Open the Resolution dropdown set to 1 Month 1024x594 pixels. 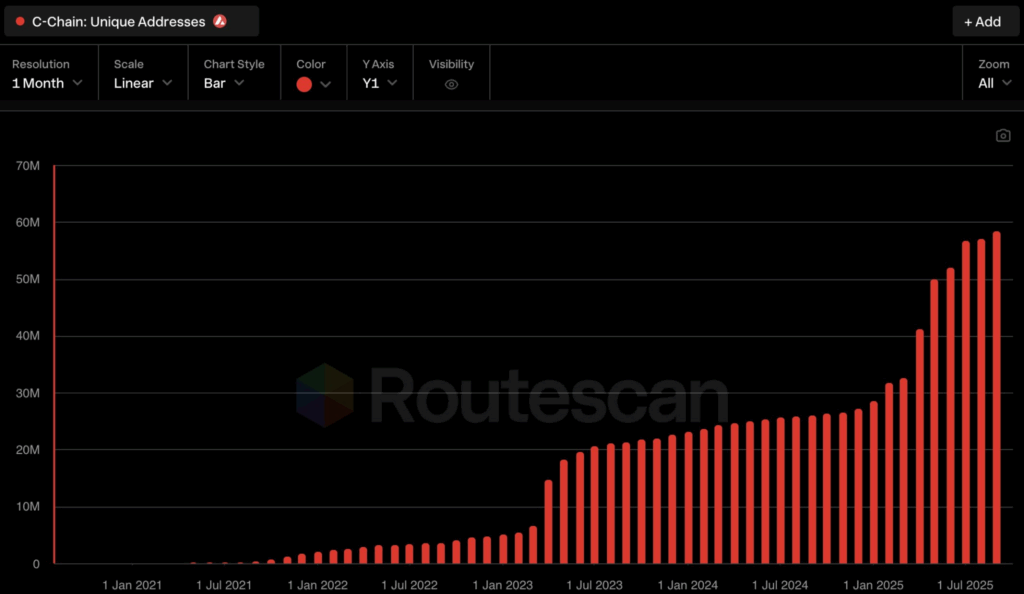point(47,83)
